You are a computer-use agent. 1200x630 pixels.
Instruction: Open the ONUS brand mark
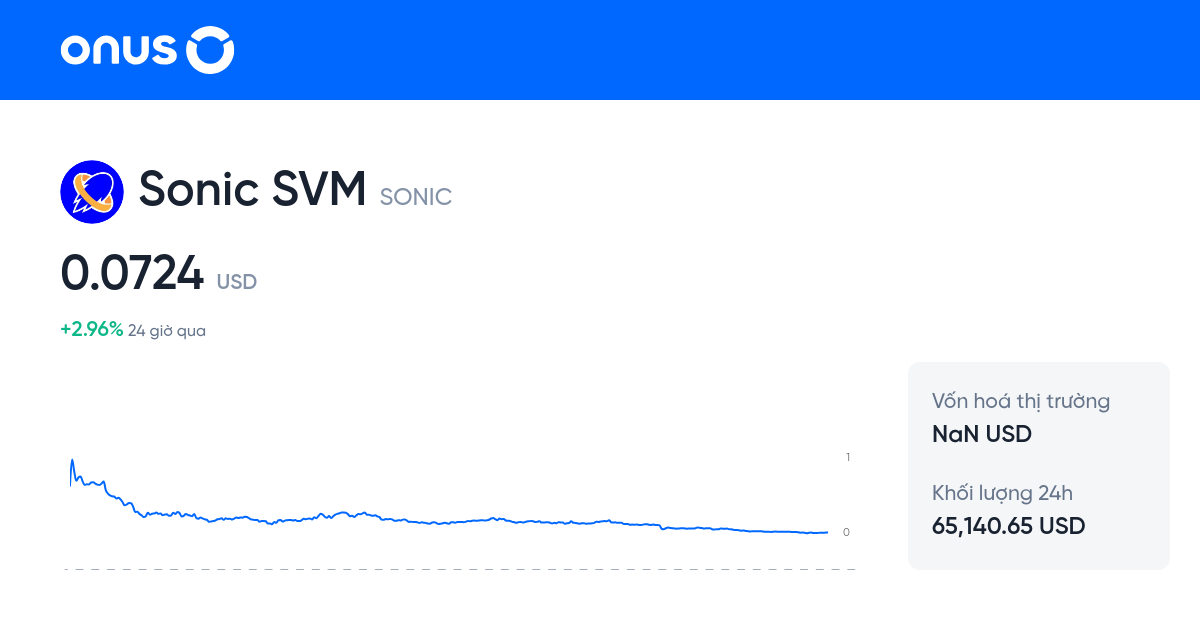[x=147, y=50]
